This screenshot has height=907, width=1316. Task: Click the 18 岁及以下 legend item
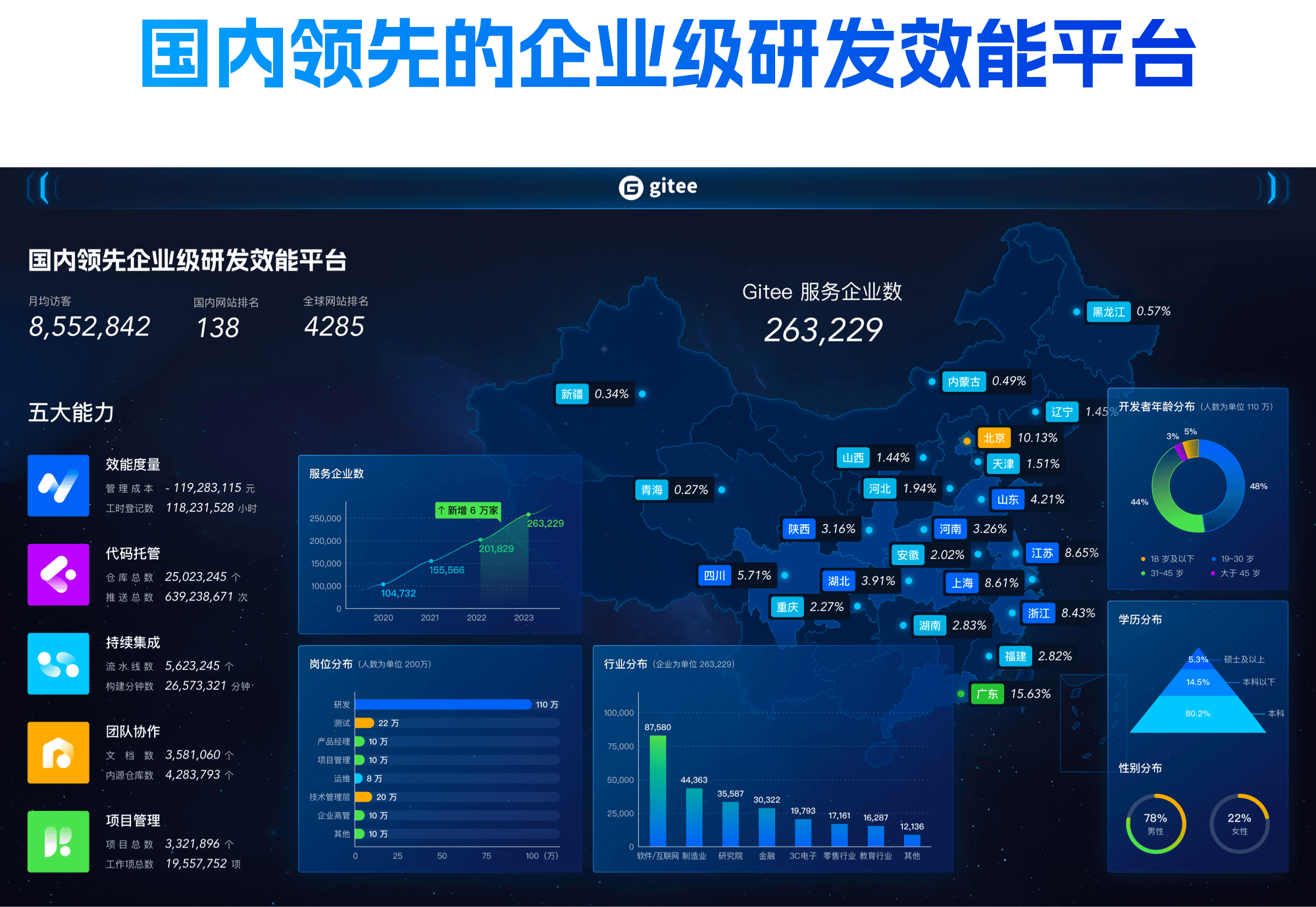click(x=1167, y=558)
